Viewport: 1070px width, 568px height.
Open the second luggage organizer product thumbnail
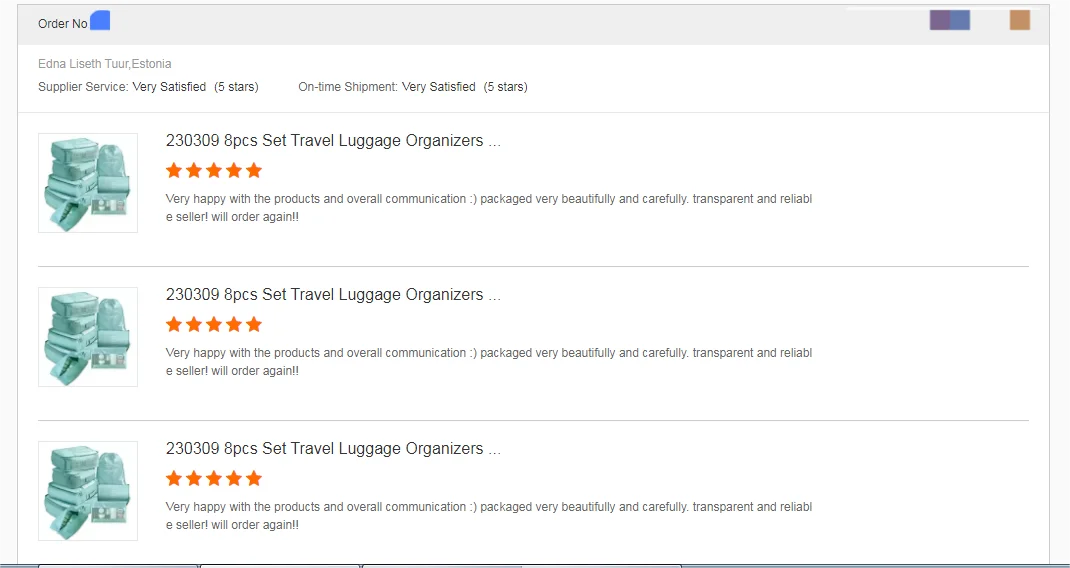tap(88, 337)
